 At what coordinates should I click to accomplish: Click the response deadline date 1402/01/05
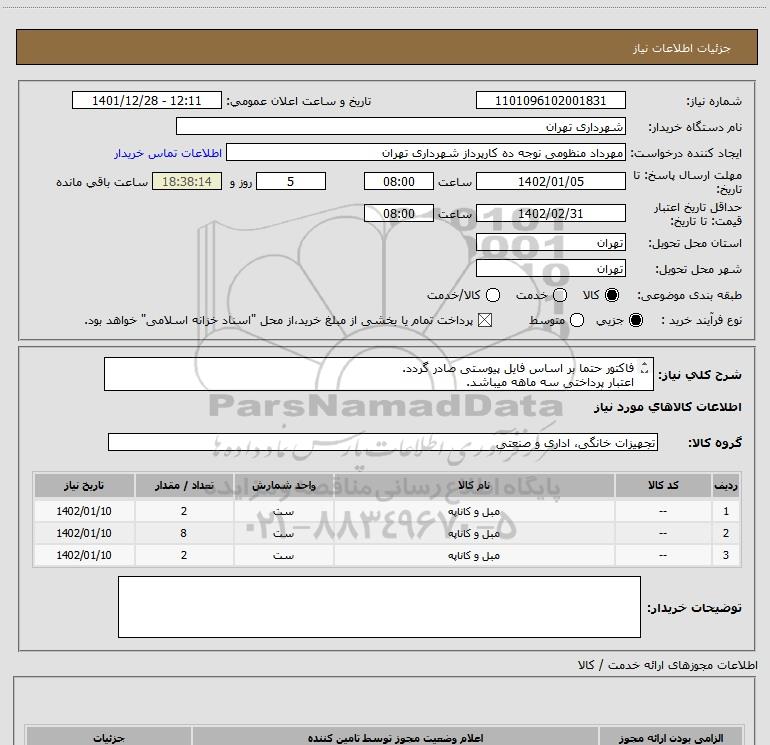coord(550,181)
